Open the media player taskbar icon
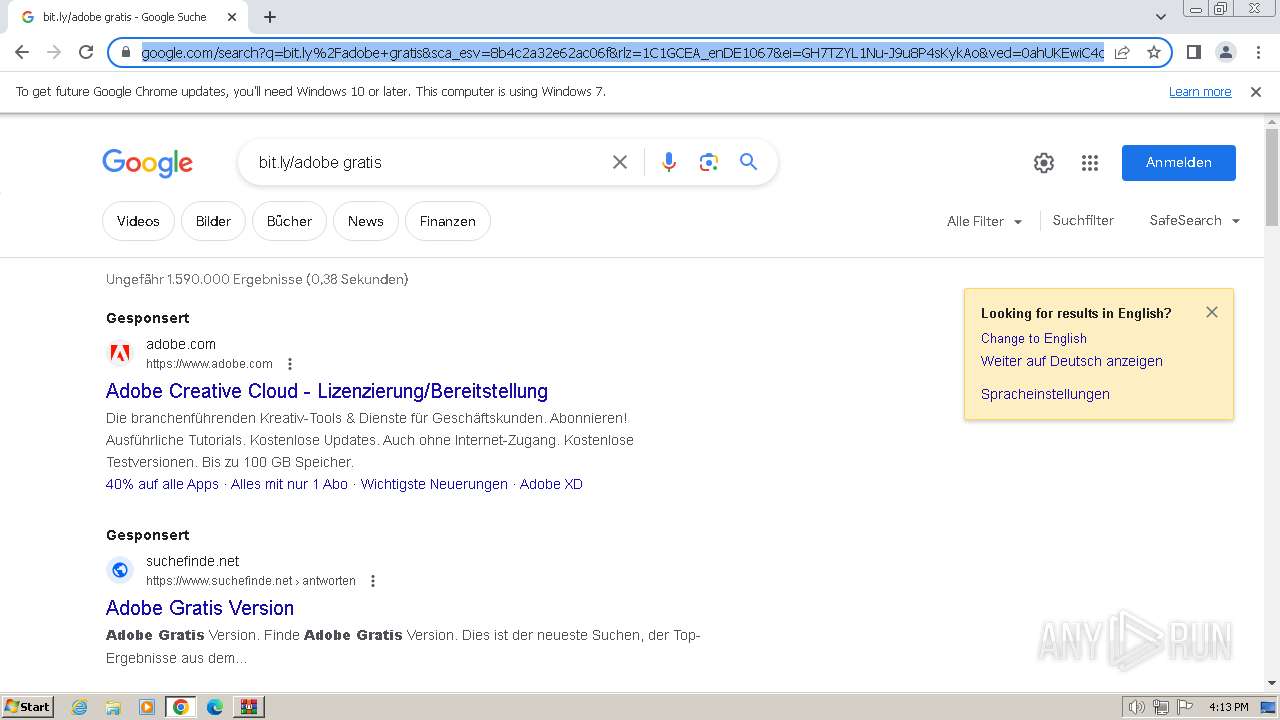 coord(147,707)
